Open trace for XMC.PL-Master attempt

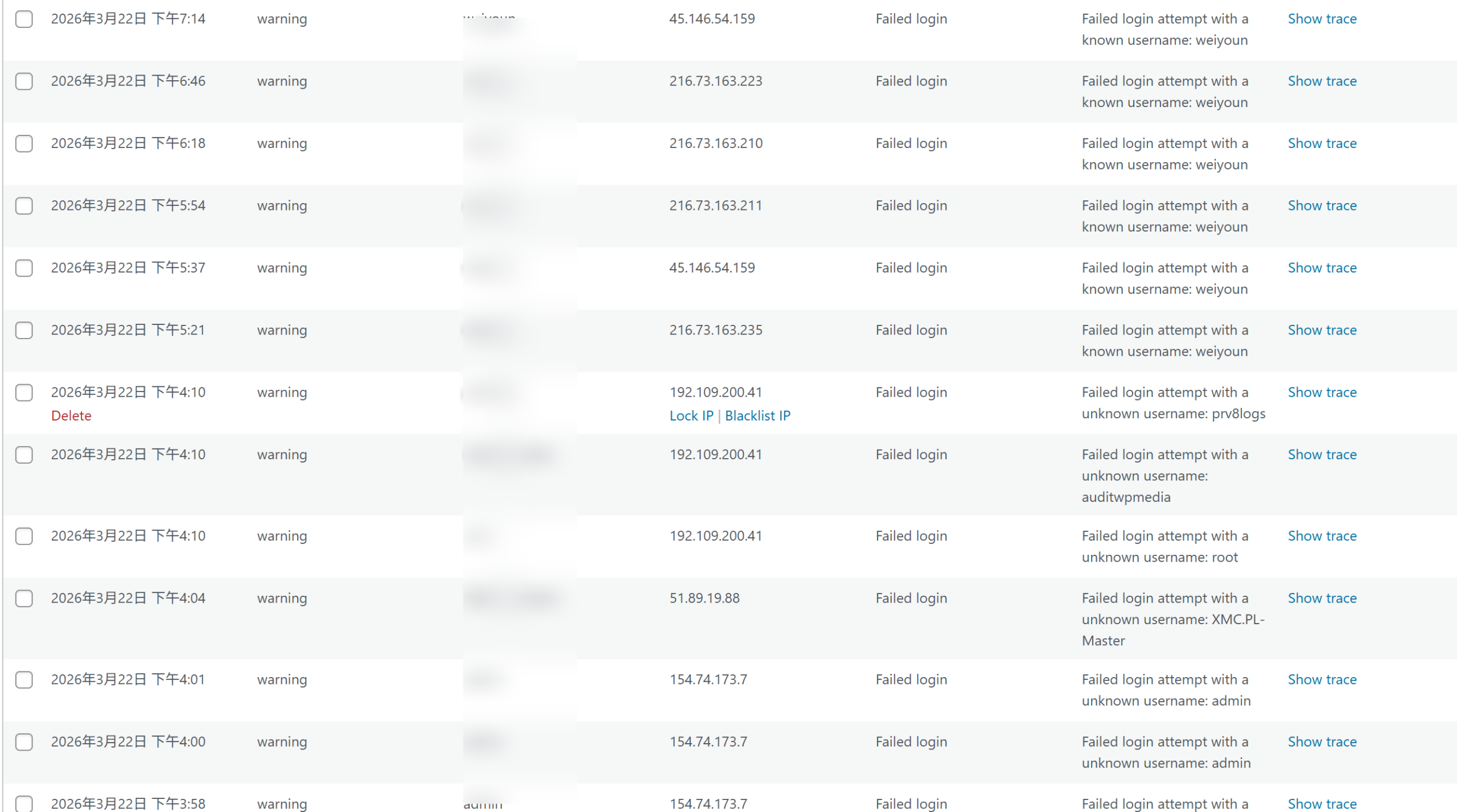point(1322,599)
